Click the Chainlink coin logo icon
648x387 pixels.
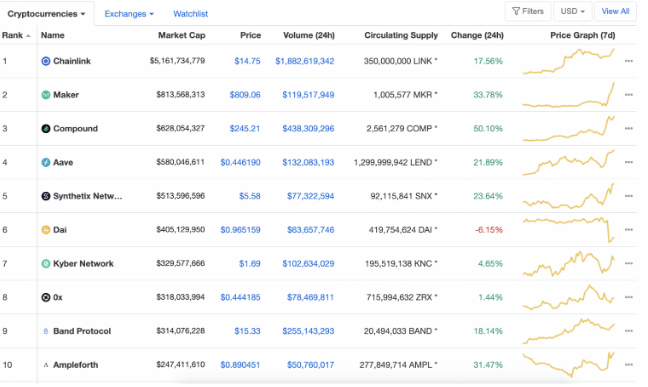46,61
